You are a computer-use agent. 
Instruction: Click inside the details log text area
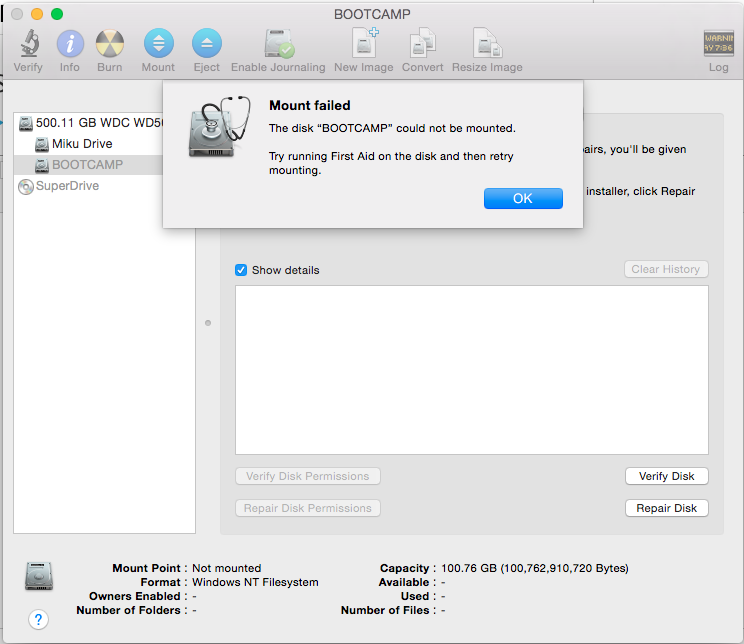[472, 370]
